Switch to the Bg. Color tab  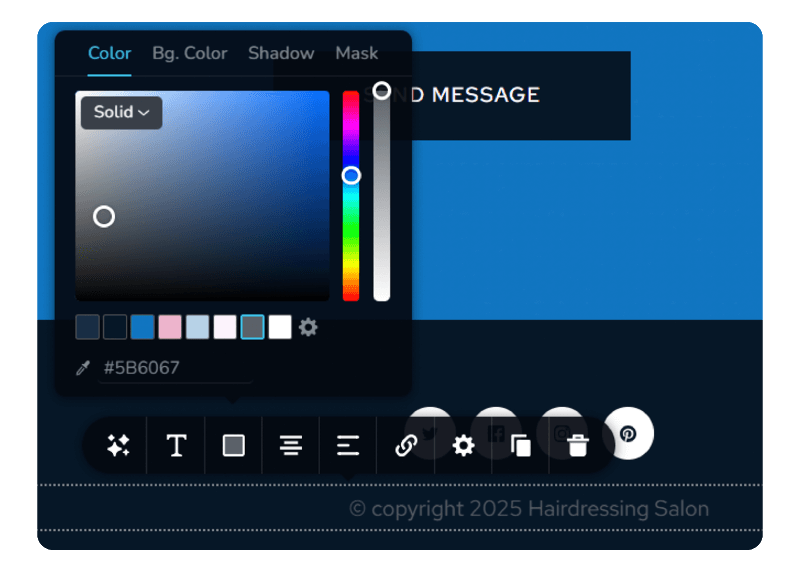click(x=190, y=53)
